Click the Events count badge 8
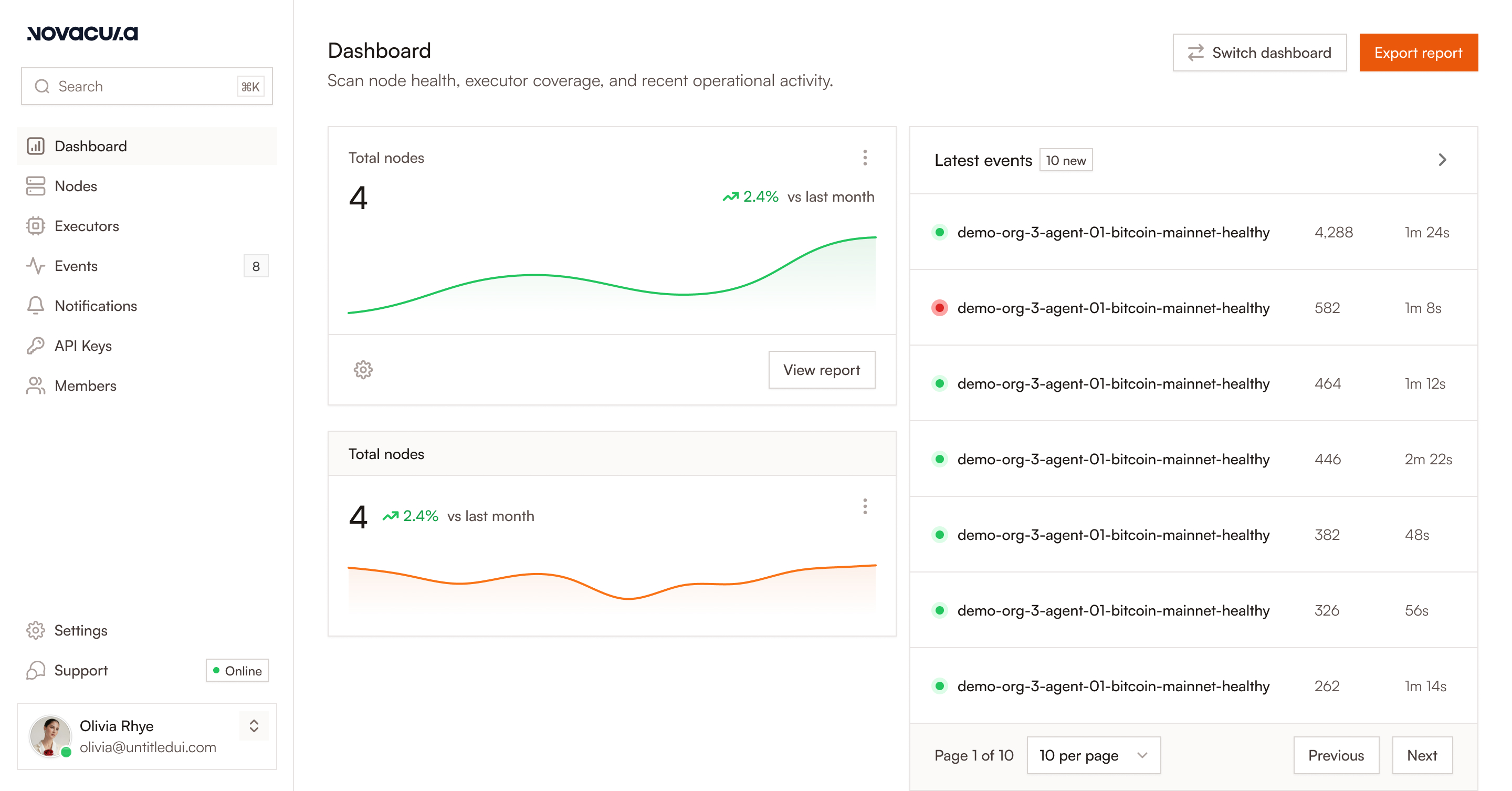 (x=256, y=266)
